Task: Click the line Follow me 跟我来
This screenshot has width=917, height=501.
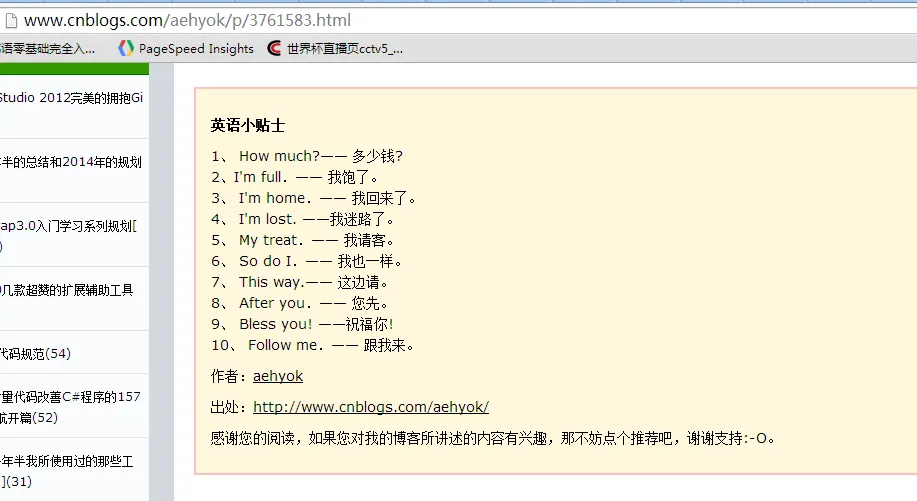Action: click(313, 345)
